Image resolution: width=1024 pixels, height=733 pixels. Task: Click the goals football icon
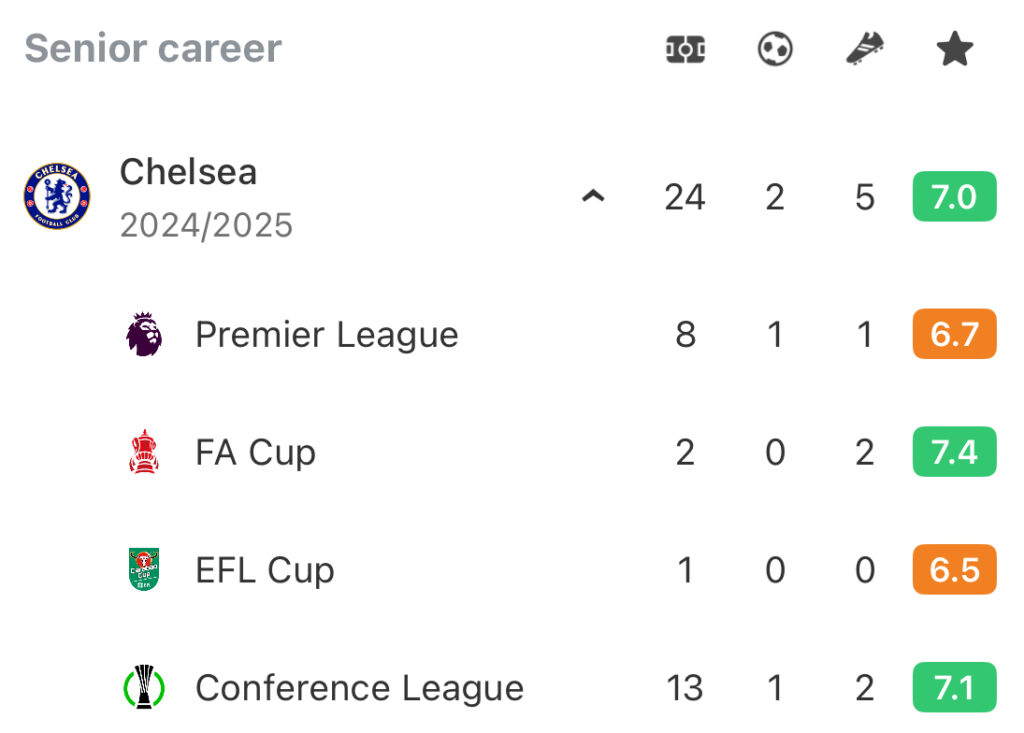click(x=775, y=49)
